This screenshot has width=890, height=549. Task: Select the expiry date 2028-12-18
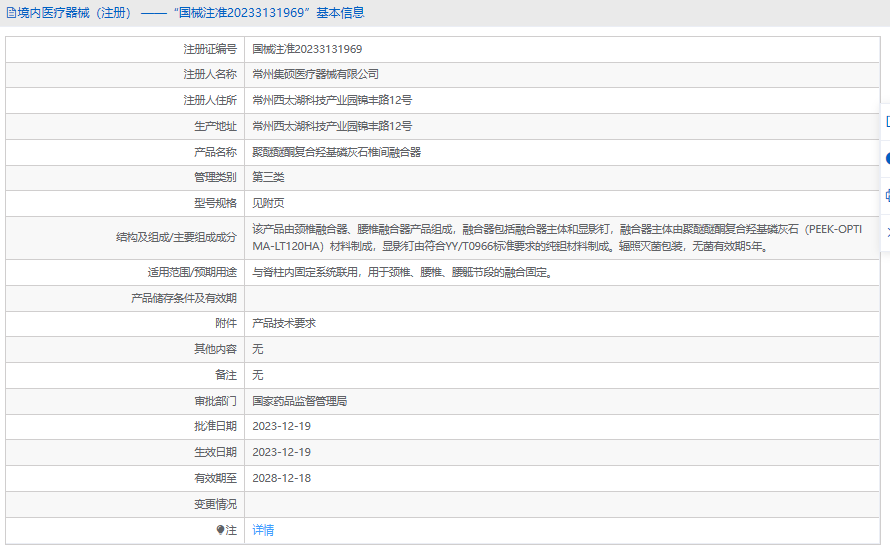[282, 479]
